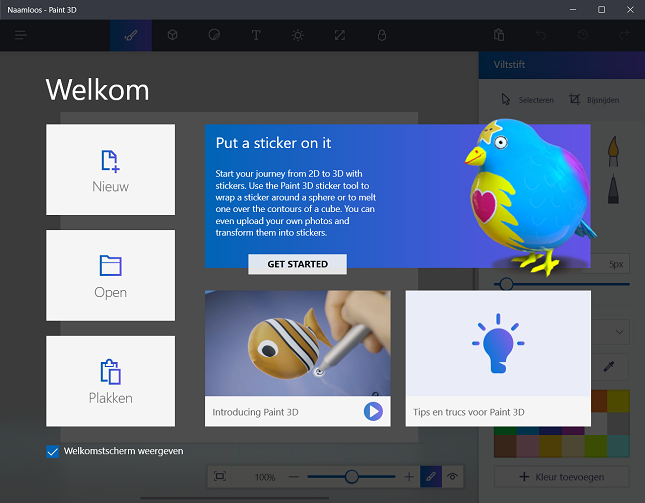The height and width of the screenshot is (503, 645).
Task: Play the Introducing Paint 3D video
Action: pos(373,411)
